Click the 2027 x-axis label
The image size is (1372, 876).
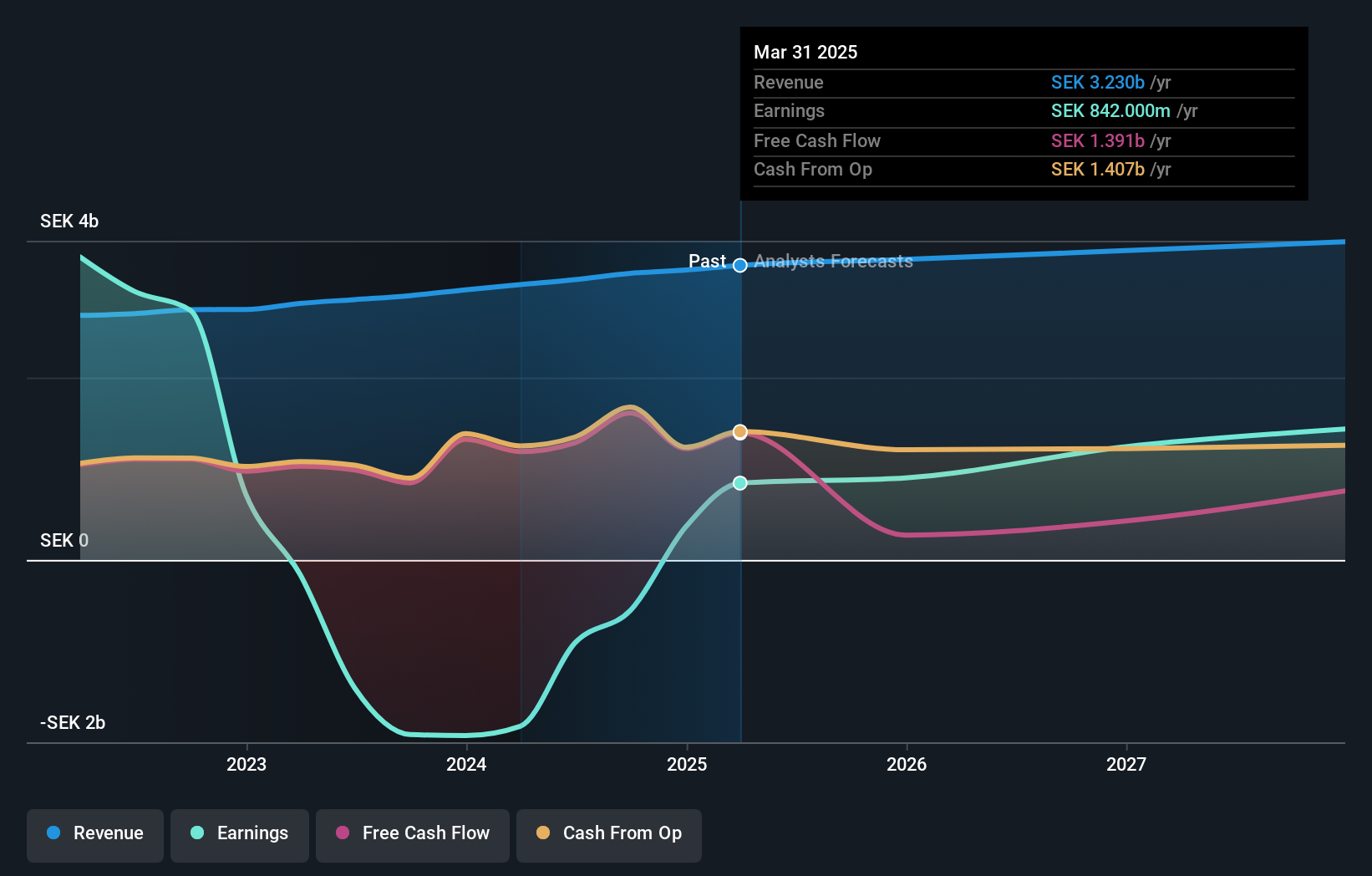1126,765
